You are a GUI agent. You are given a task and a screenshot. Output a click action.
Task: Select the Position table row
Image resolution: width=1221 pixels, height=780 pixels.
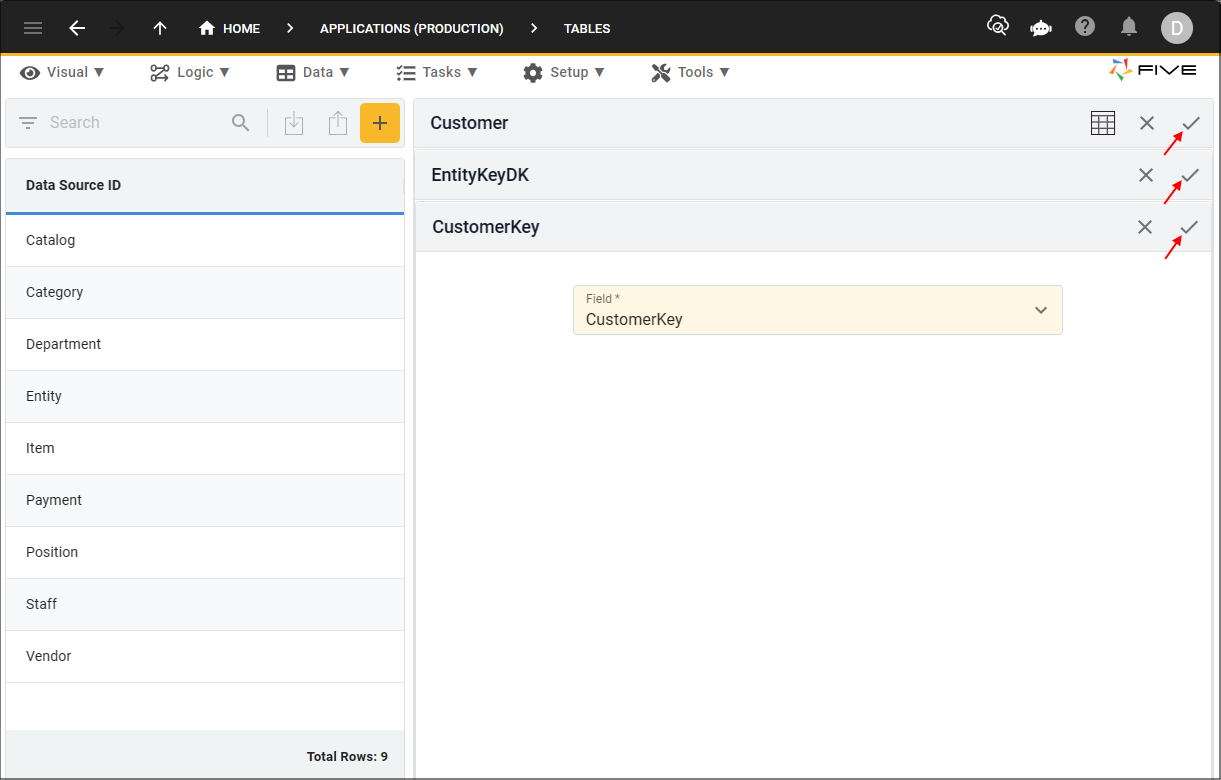coord(205,552)
